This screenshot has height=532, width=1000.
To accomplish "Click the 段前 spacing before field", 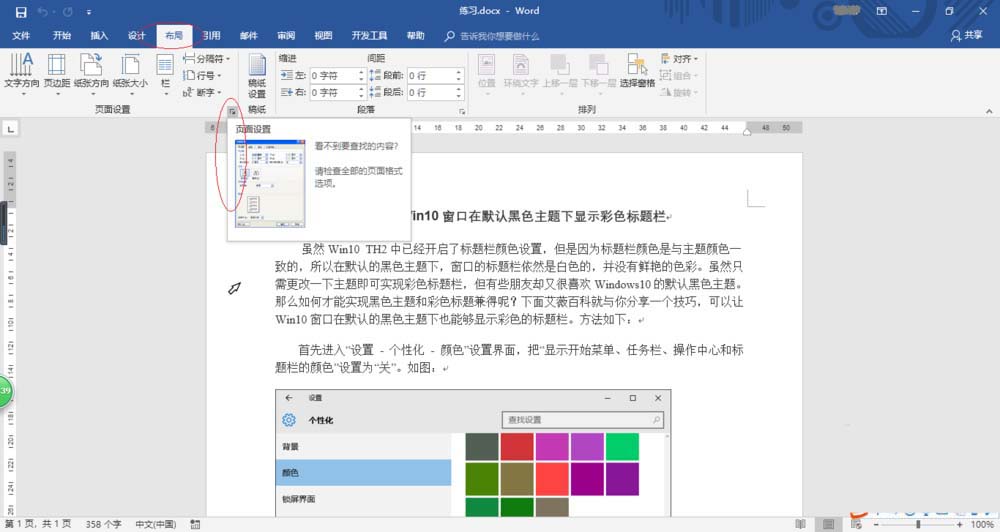I will [431, 75].
